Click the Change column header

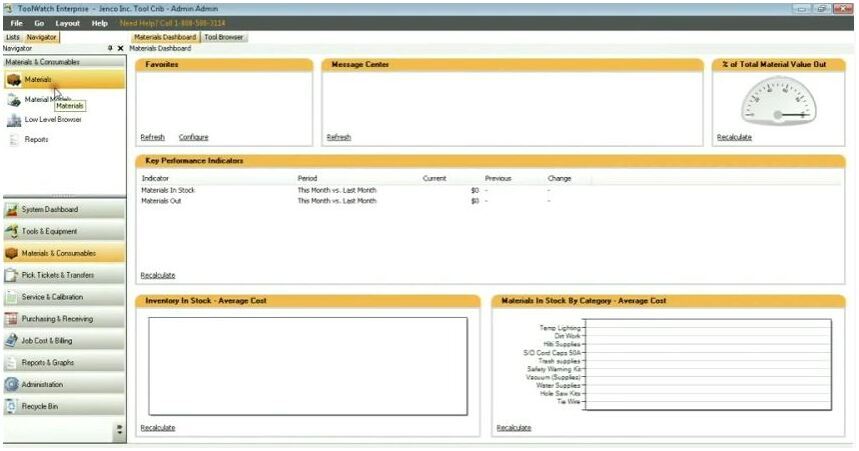tap(559, 178)
